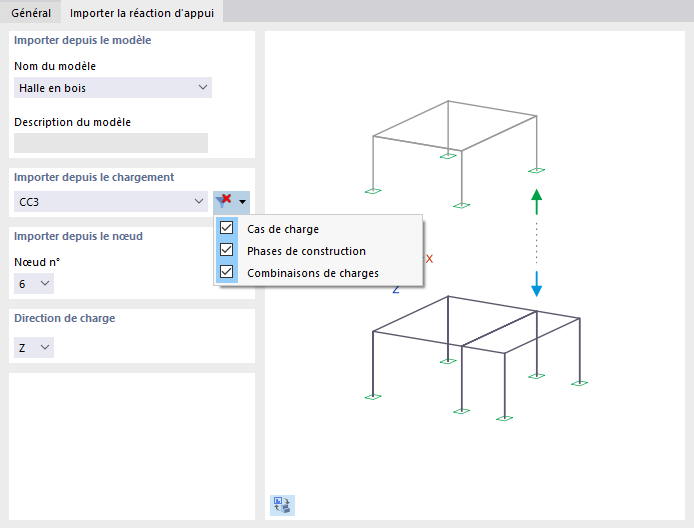Click the Importer depuis le nœud heading
Image resolution: width=694 pixels, height=528 pixels.
pos(78,236)
